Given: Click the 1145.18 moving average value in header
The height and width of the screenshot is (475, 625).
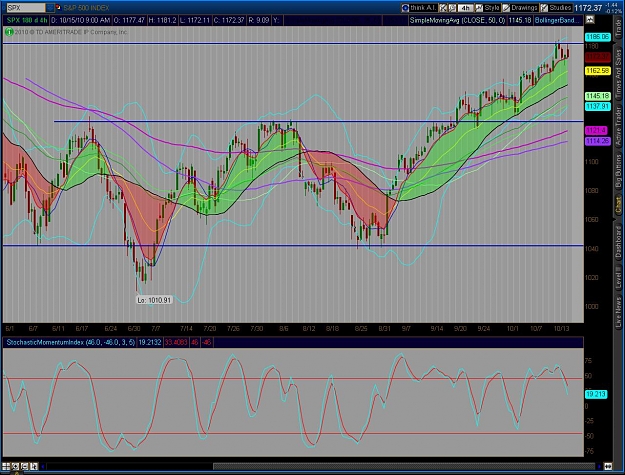Looking at the screenshot, I should click(x=520, y=20).
